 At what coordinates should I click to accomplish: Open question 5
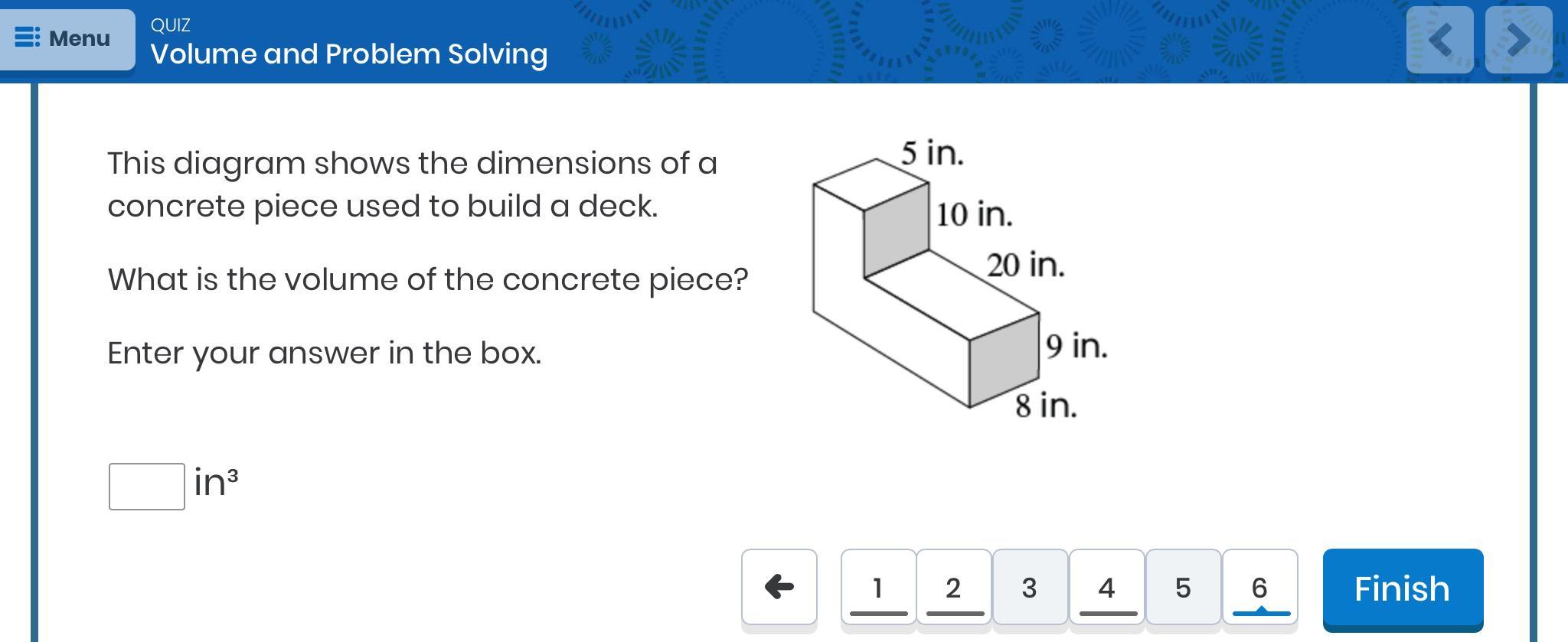(1183, 588)
